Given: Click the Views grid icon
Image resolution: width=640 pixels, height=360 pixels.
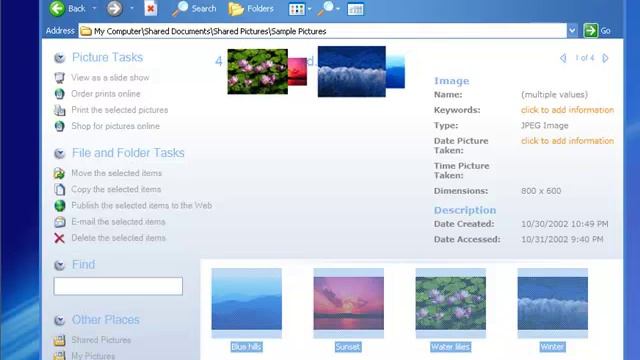Looking at the screenshot, I should [296, 9].
